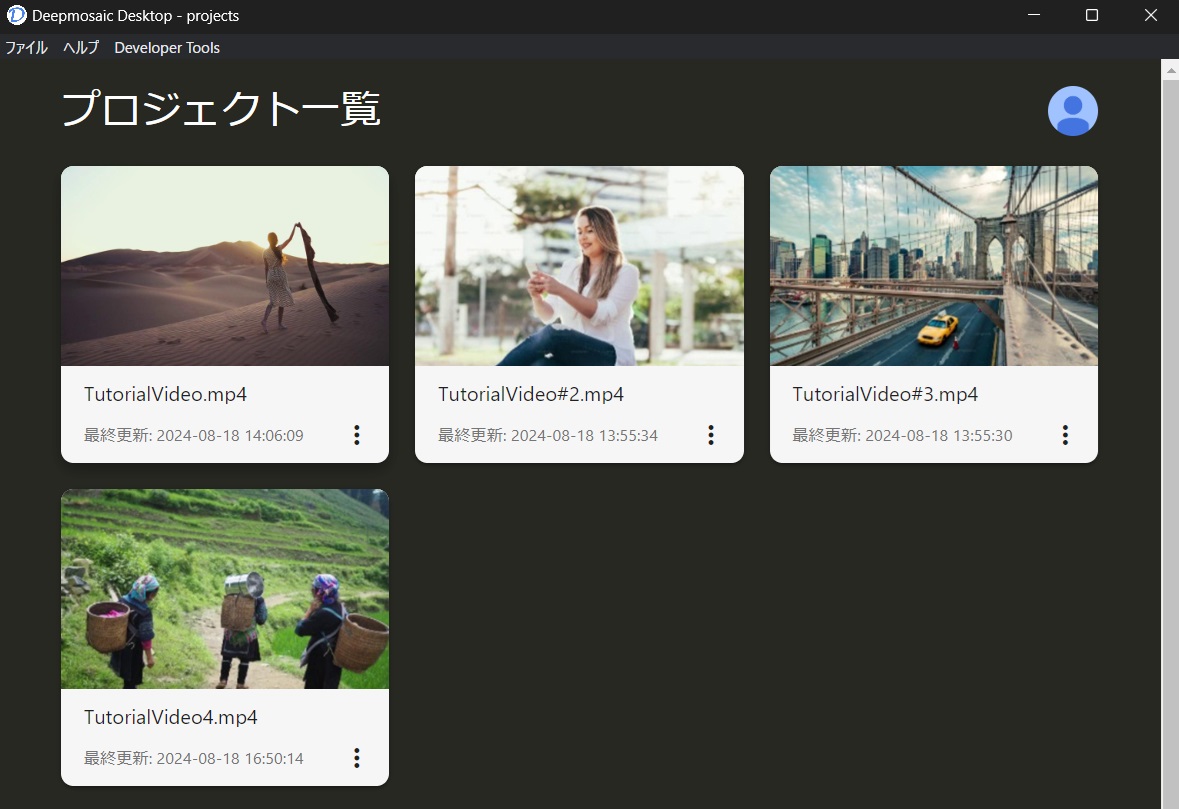This screenshot has width=1179, height=809.
Task: Click the last updated timestamp of TutorialVideo4.mp4
Action: coord(192,758)
